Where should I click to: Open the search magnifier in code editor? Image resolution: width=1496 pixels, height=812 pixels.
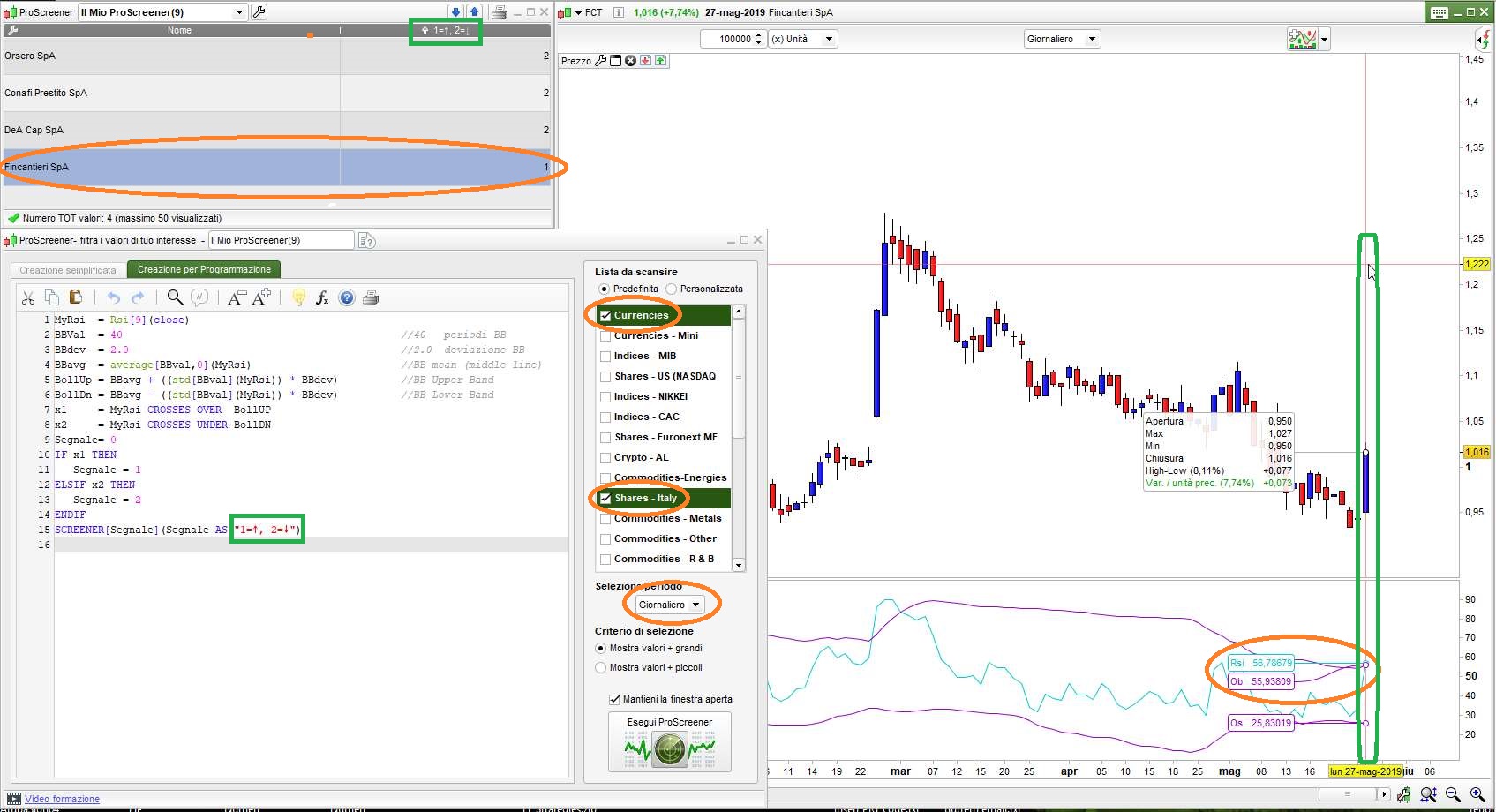[175, 297]
